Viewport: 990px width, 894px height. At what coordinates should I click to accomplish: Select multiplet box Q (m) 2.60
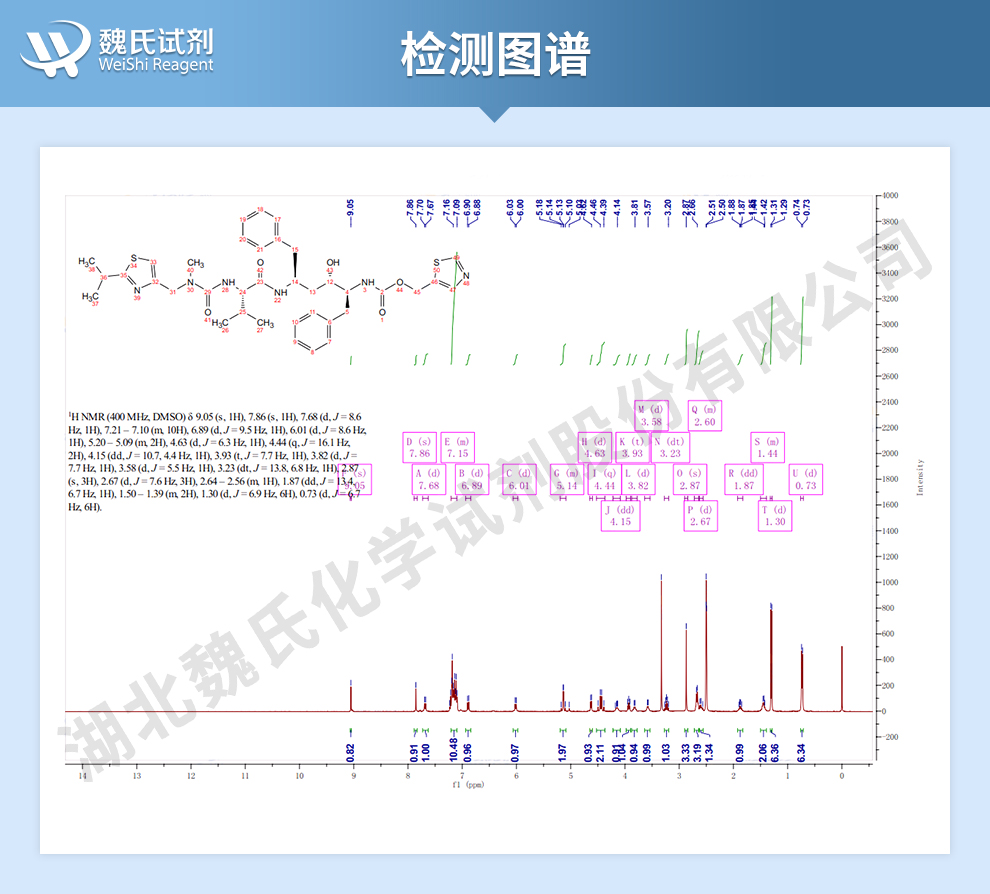tap(704, 415)
